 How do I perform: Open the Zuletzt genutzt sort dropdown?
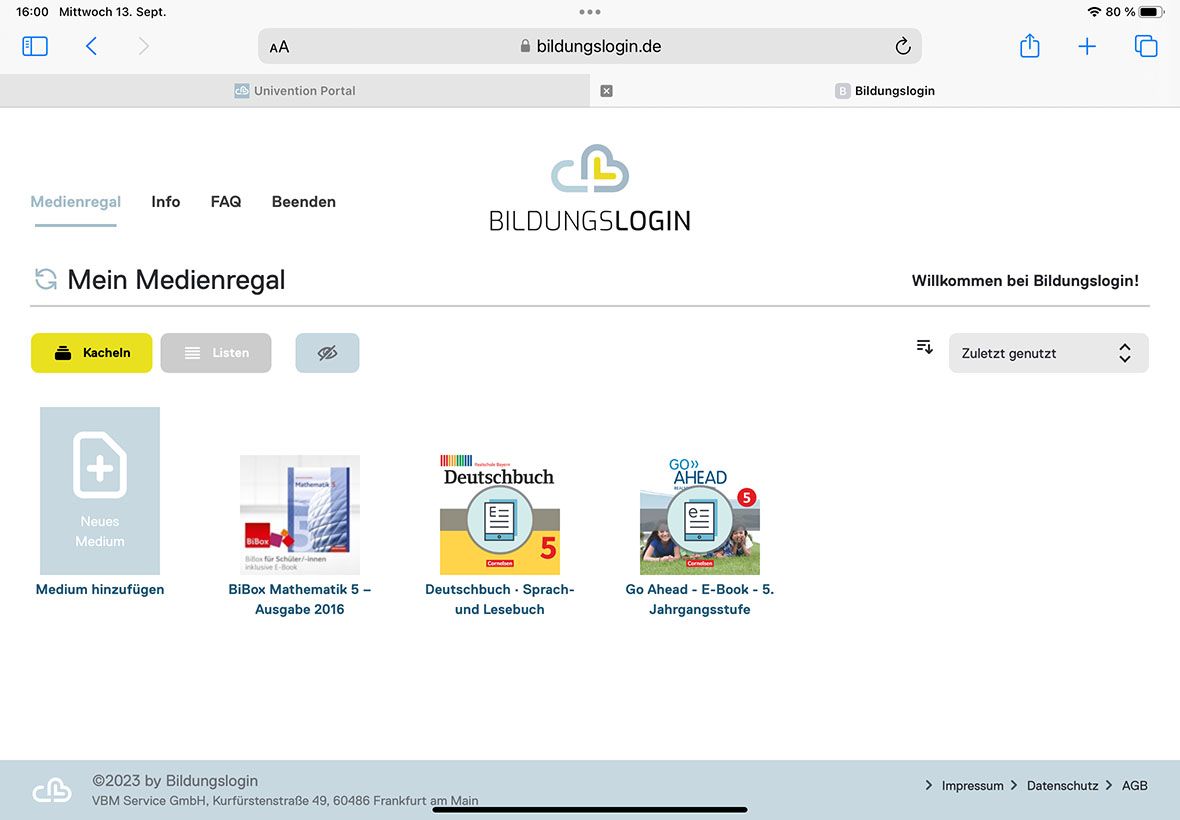[x=1048, y=353]
